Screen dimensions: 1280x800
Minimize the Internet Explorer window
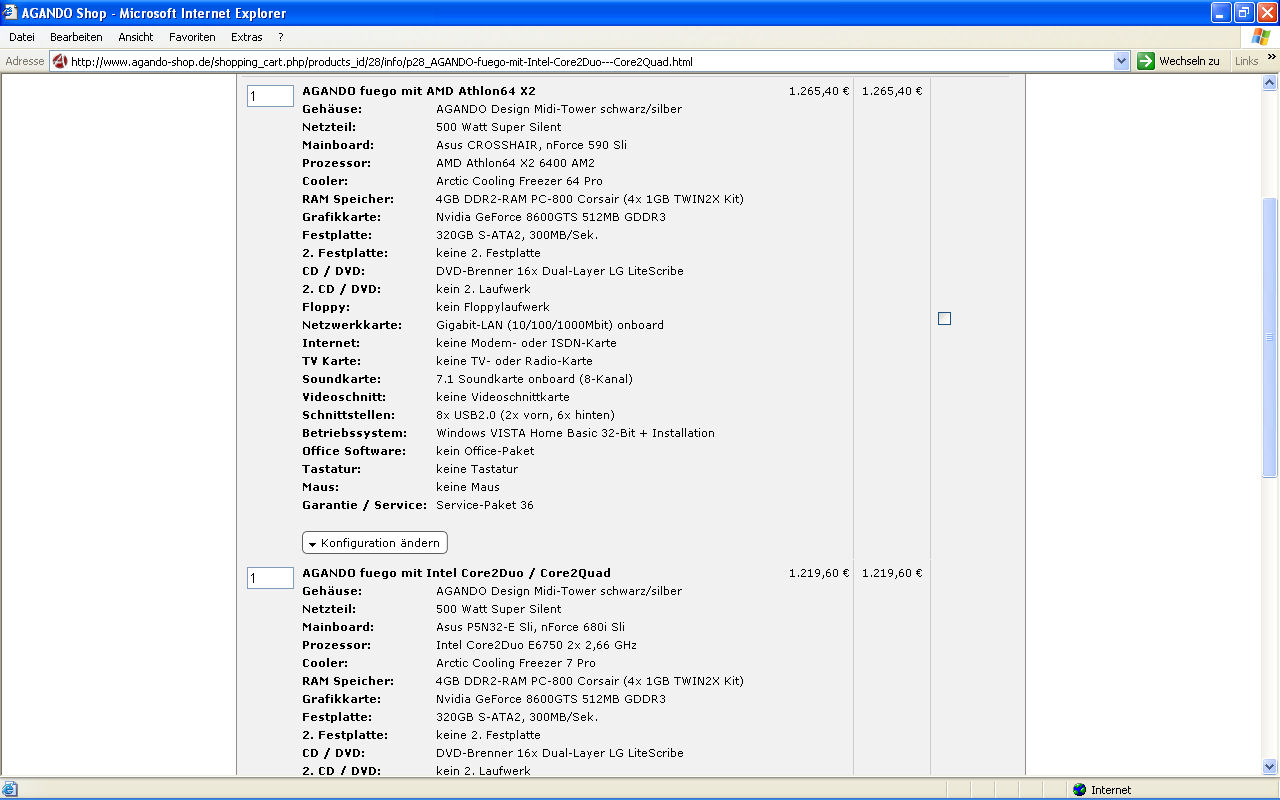click(1221, 13)
